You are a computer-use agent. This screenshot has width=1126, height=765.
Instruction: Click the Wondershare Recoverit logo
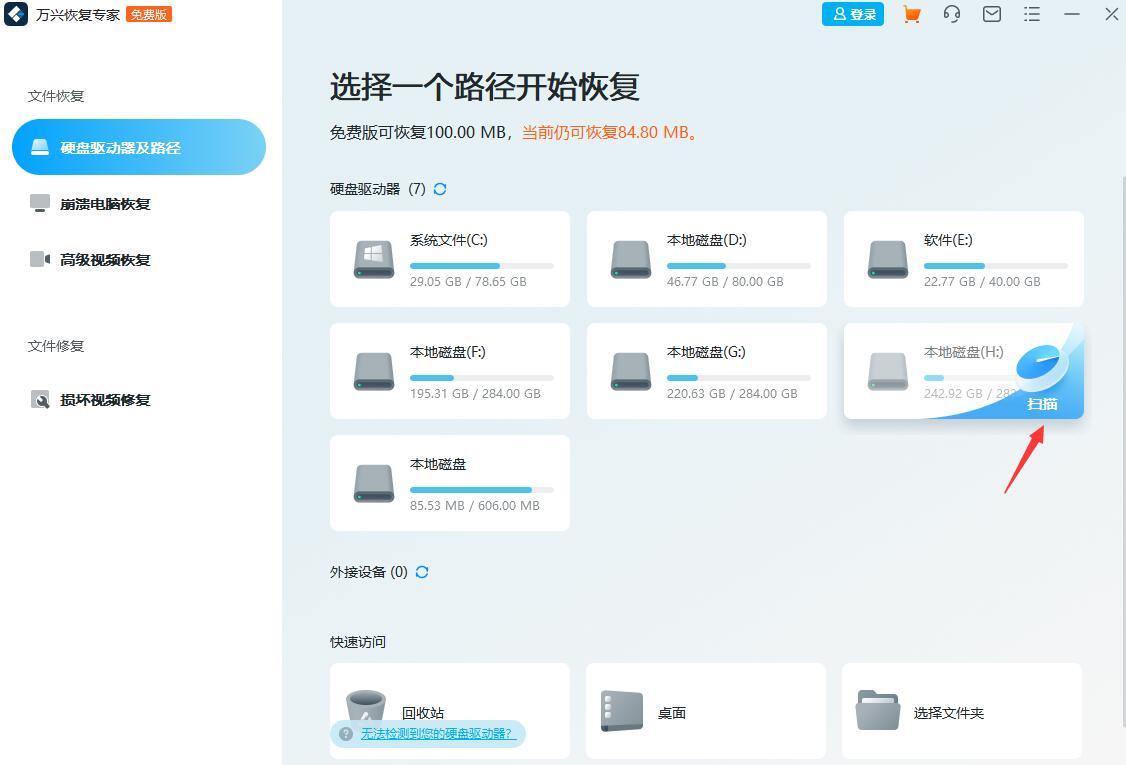pos(16,14)
